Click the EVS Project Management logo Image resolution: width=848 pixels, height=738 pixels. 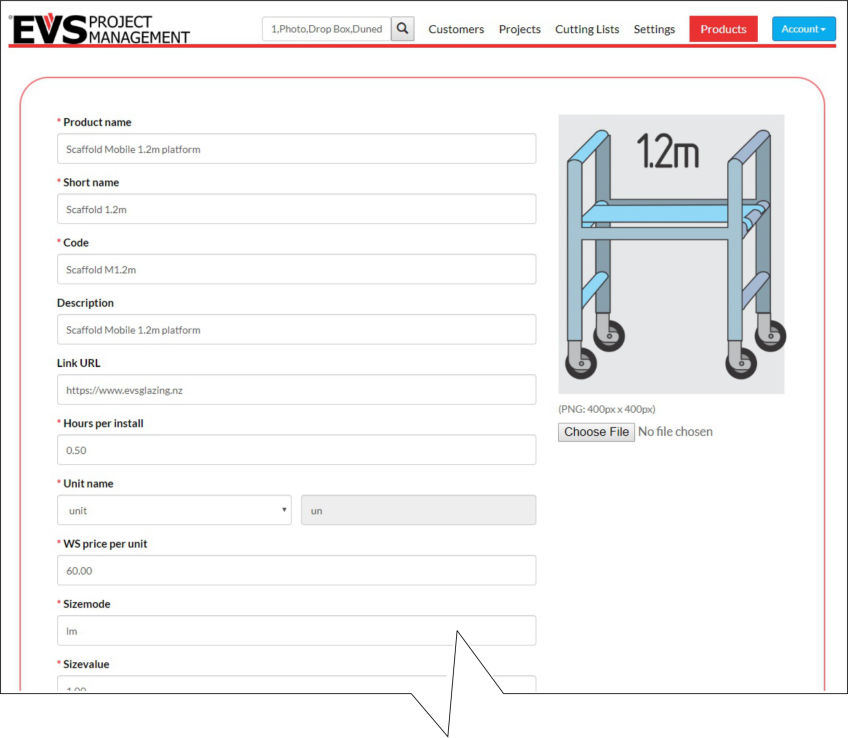(100, 29)
